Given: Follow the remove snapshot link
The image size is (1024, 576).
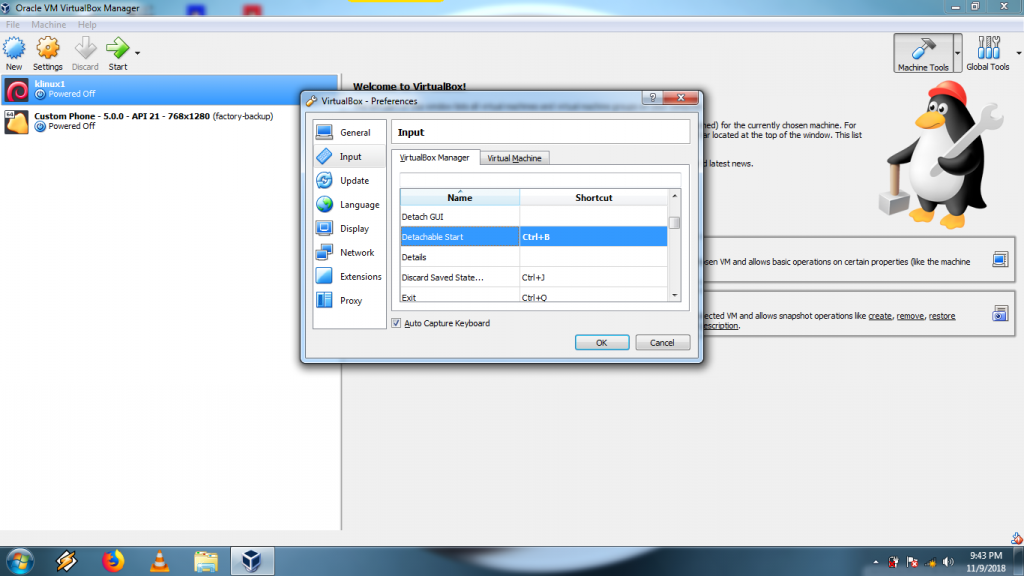Looking at the screenshot, I should pyautogui.click(x=910, y=316).
